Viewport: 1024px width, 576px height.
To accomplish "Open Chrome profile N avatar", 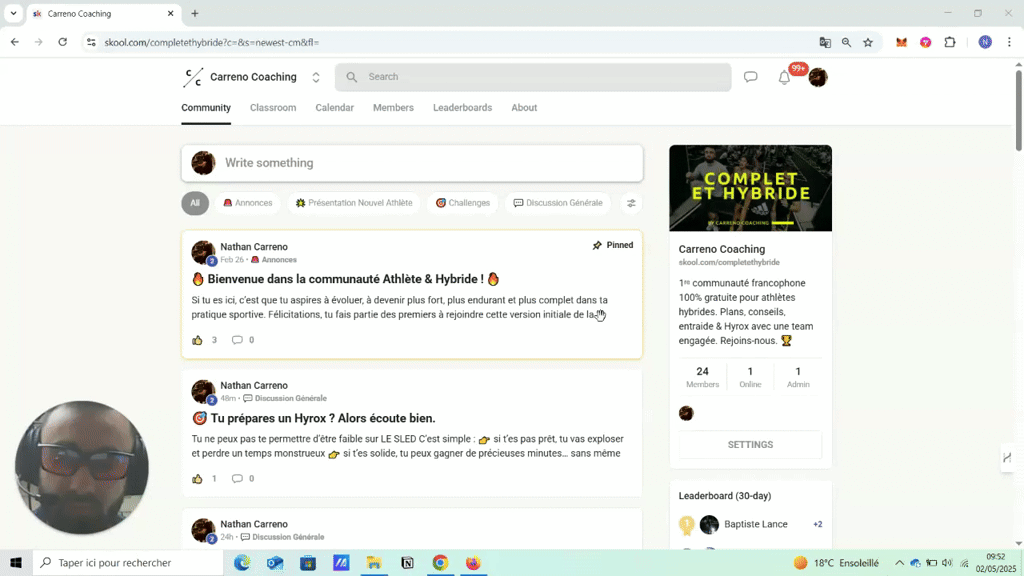I will tap(985, 42).
